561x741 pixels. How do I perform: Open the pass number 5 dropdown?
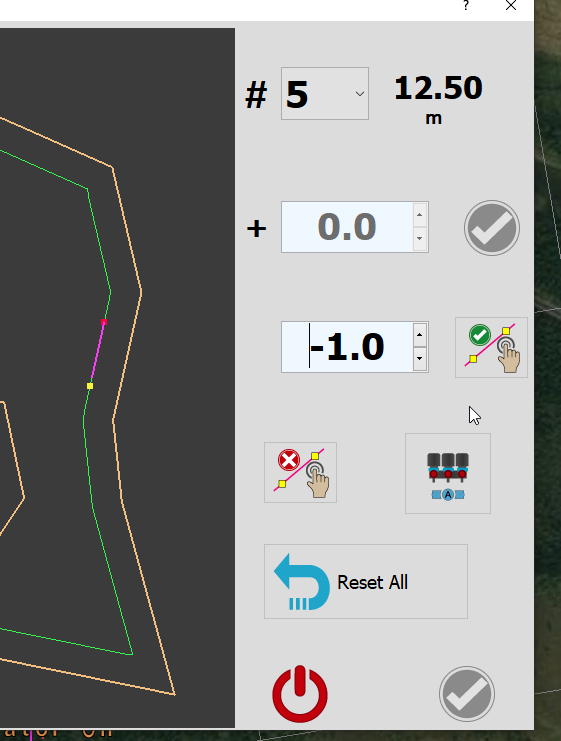pos(325,94)
